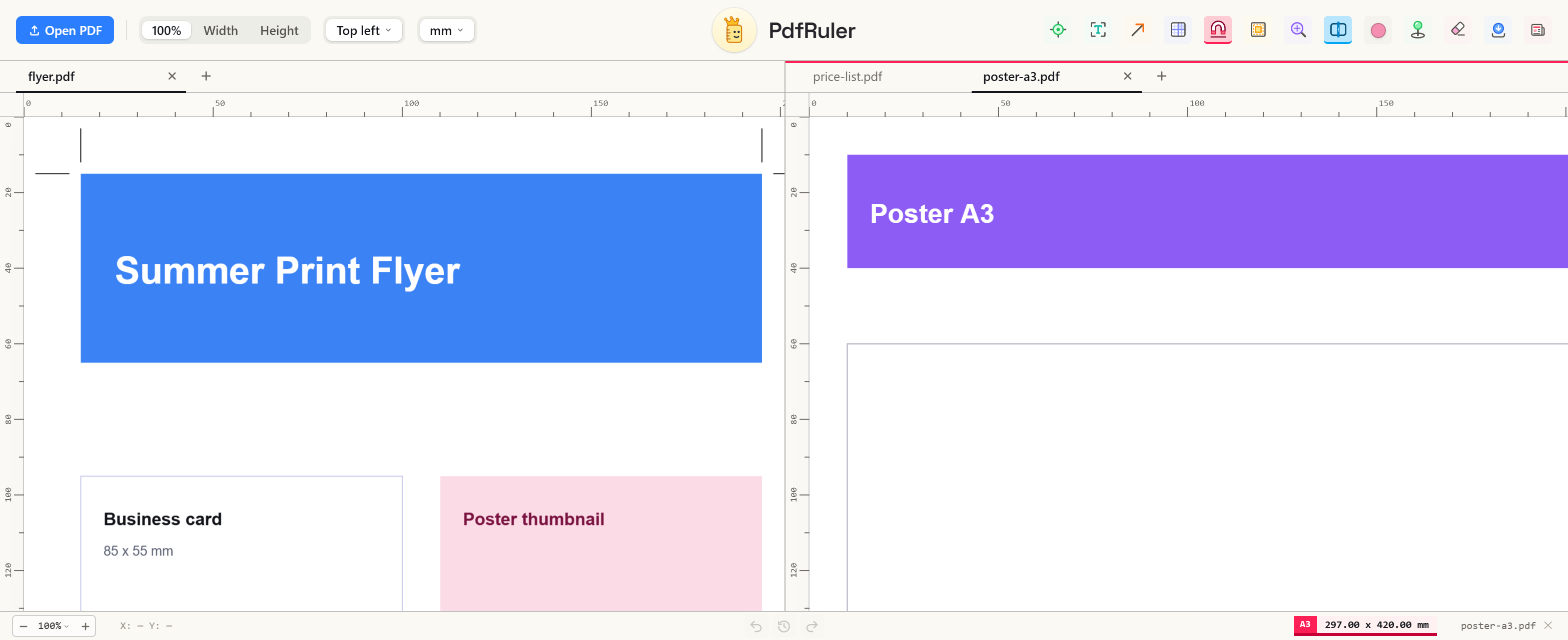Click Open PDF button
The height and width of the screenshot is (640, 1568).
(x=65, y=30)
